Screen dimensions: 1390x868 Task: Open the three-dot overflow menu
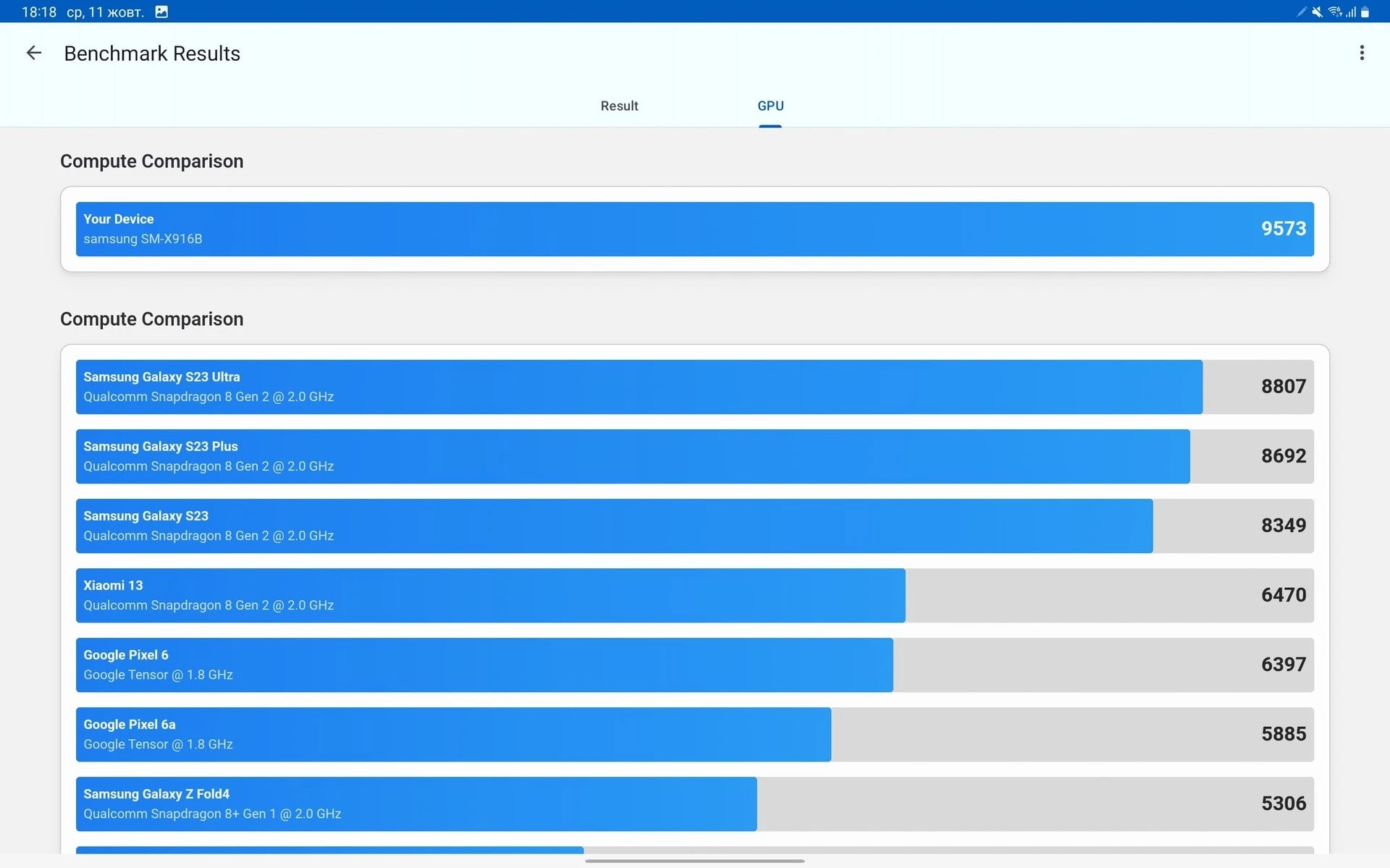(1362, 53)
